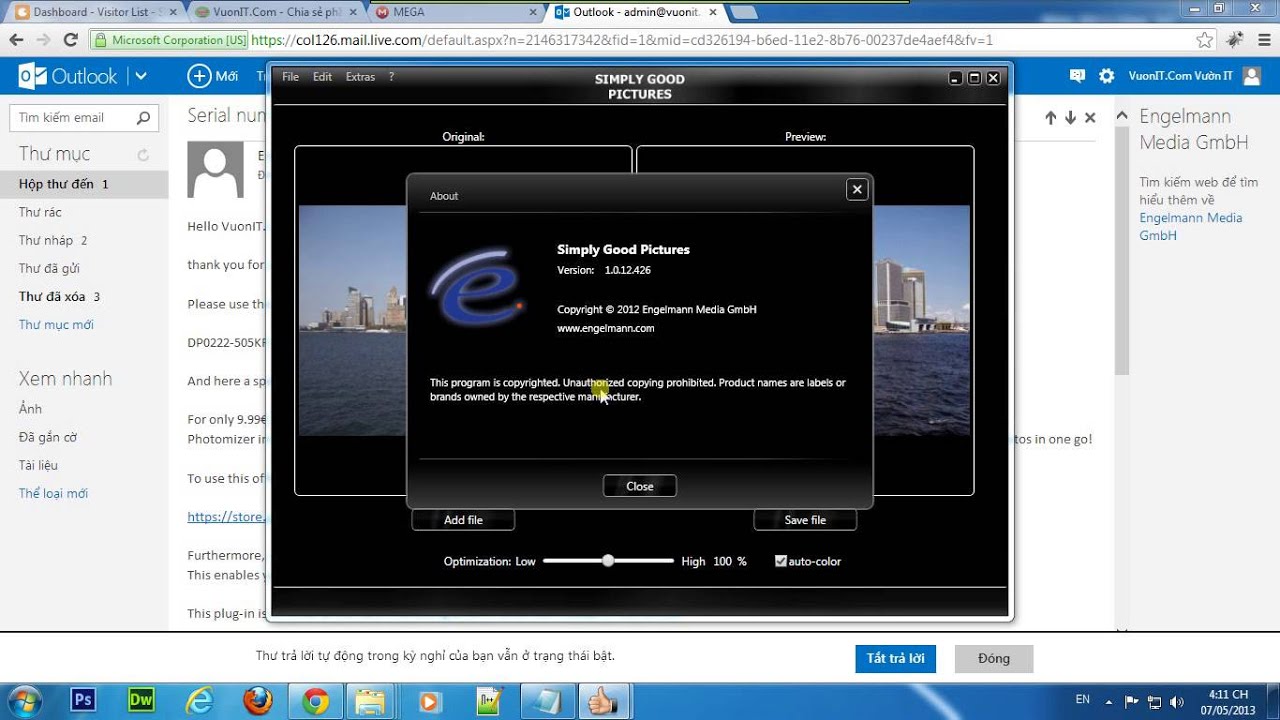The height and width of the screenshot is (720, 1280).
Task: Go to next message down arrow
Action: point(1070,117)
